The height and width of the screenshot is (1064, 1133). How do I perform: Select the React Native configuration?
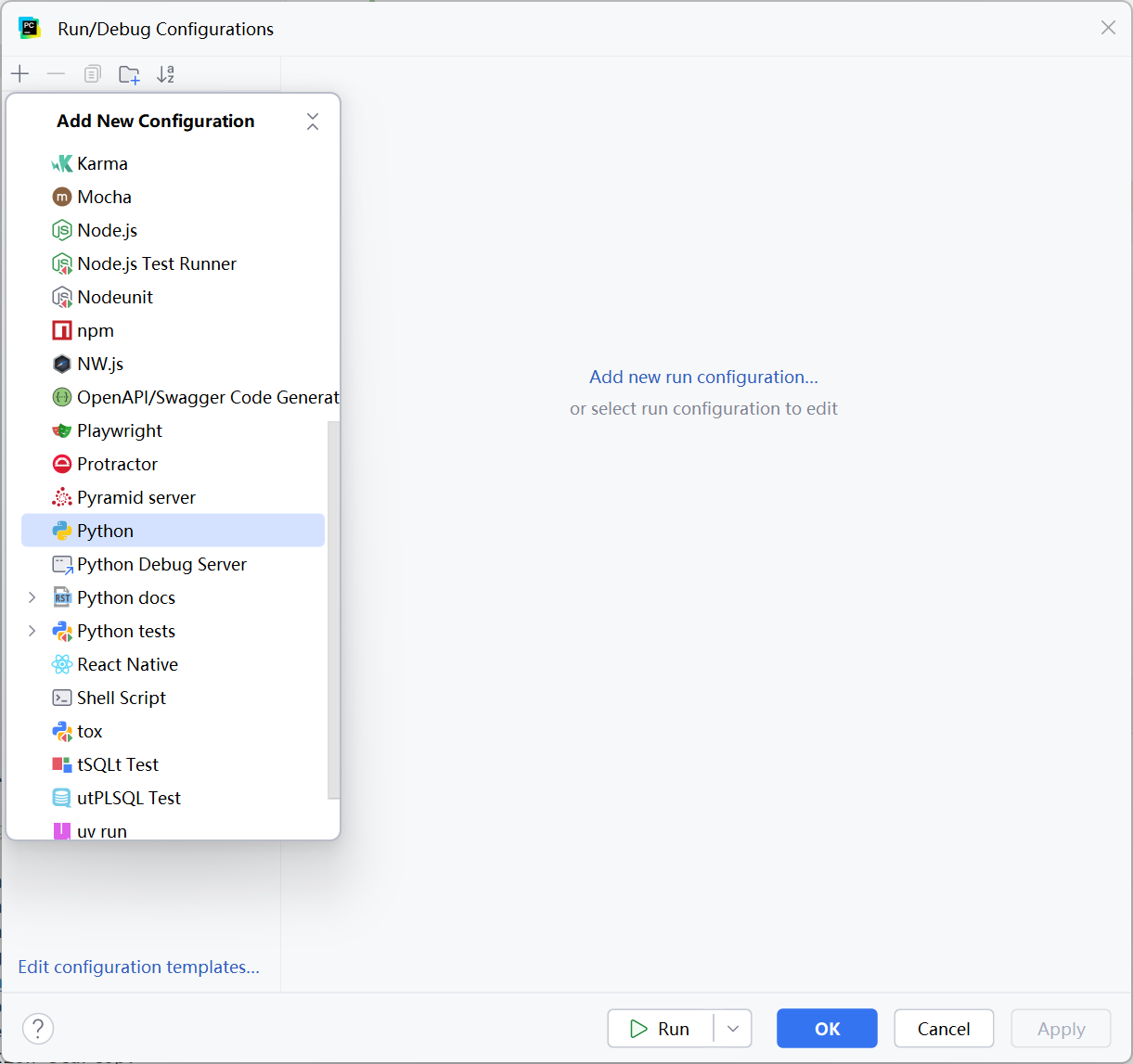(x=127, y=664)
